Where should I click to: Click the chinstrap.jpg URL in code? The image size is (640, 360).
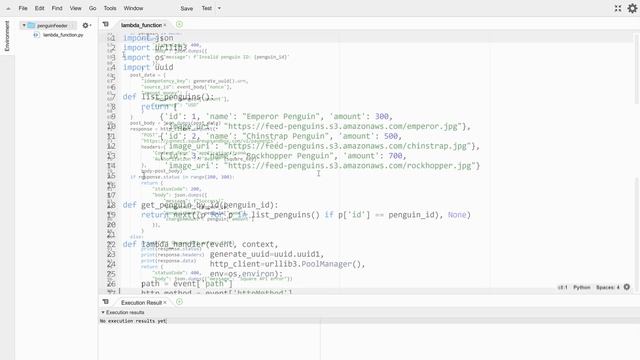pos(347,146)
